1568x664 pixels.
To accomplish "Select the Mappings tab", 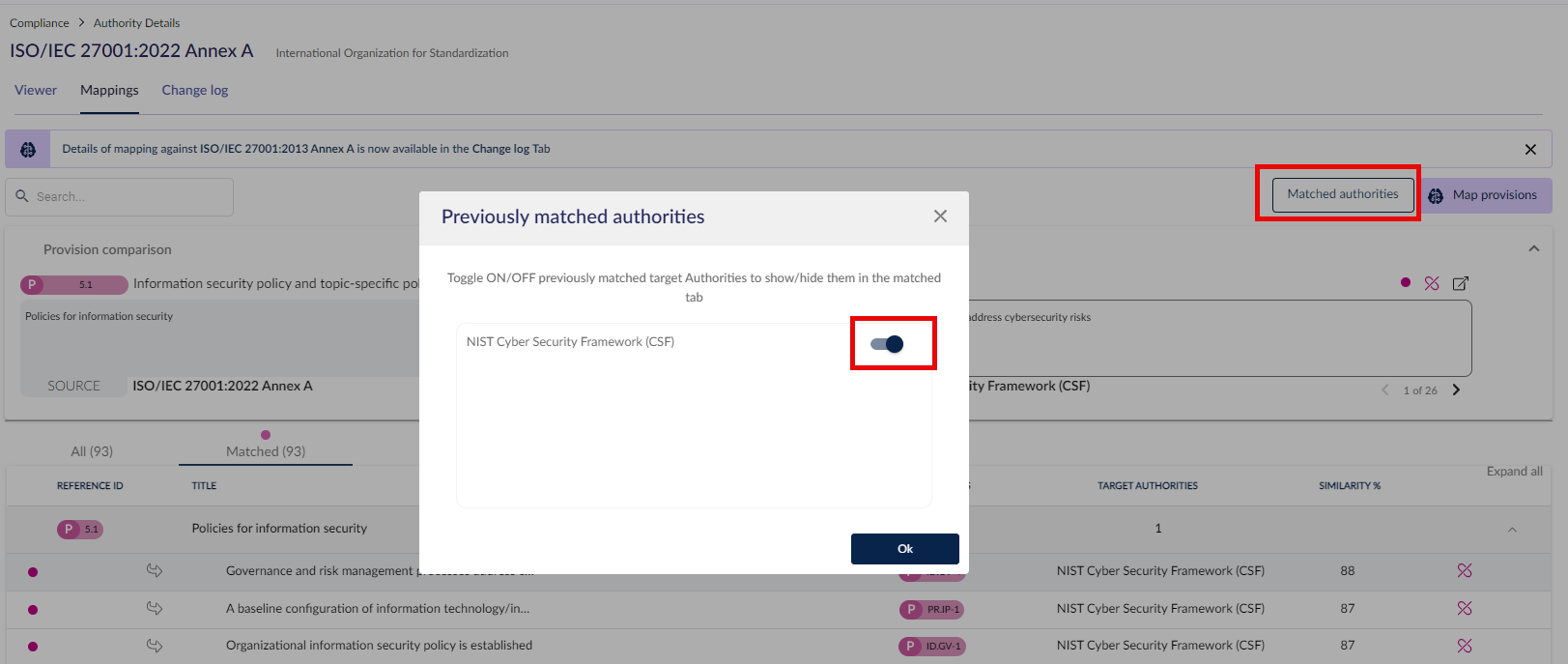I will pos(109,90).
